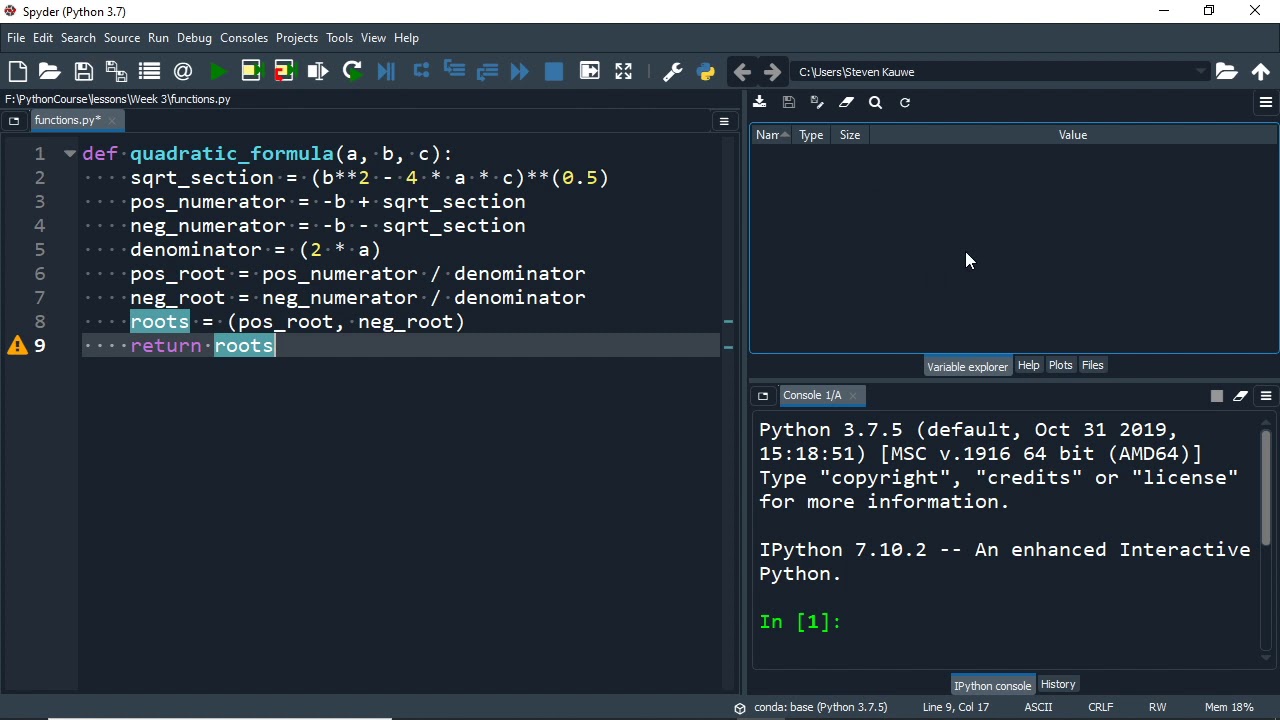Image resolution: width=1280 pixels, height=720 pixels.
Task: Open the Edit menu
Action: coord(43,38)
